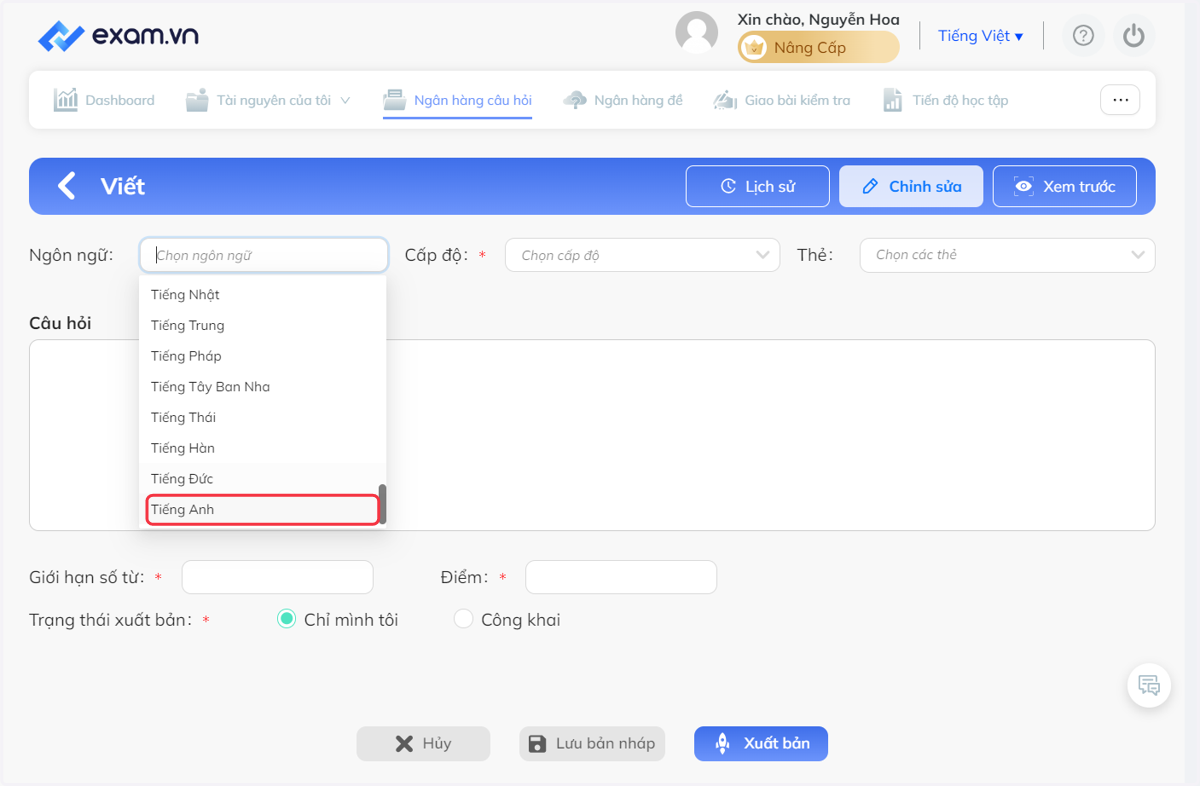
Task: Click the Chỉnh sửa edit button
Action: pos(911,186)
